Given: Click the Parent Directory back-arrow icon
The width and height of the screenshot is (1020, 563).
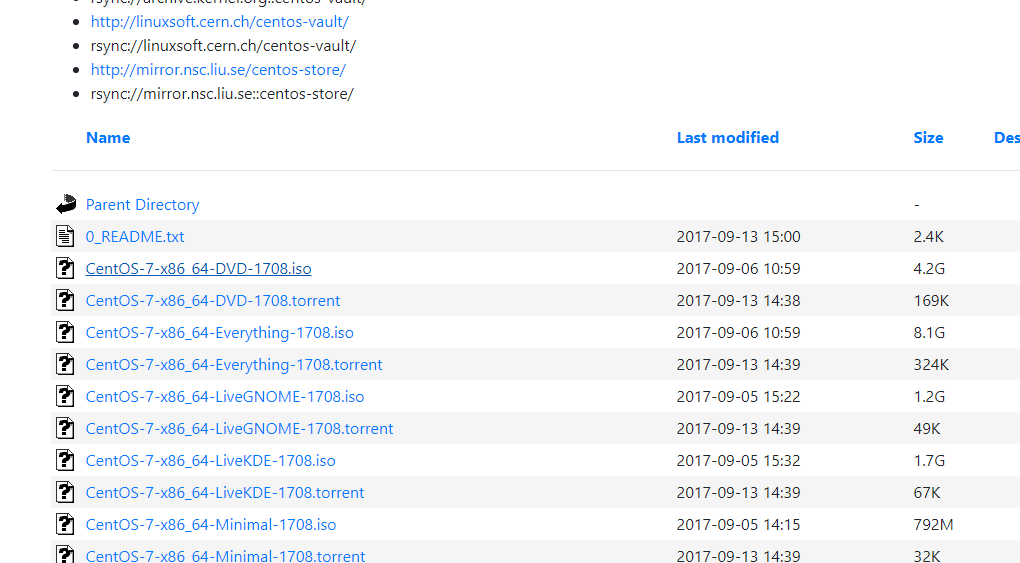Looking at the screenshot, I should pos(66,204).
